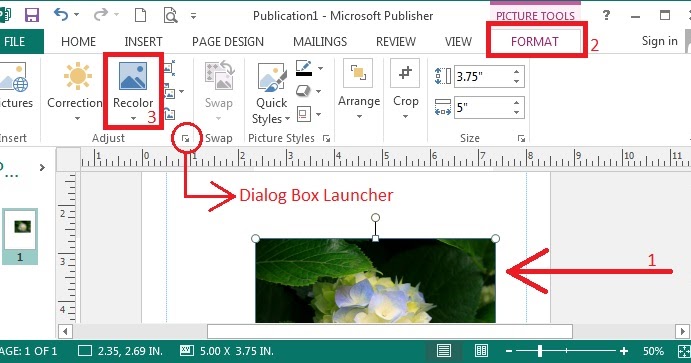Open the Picture Border color dropdown

pyautogui.click(x=320, y=68)
